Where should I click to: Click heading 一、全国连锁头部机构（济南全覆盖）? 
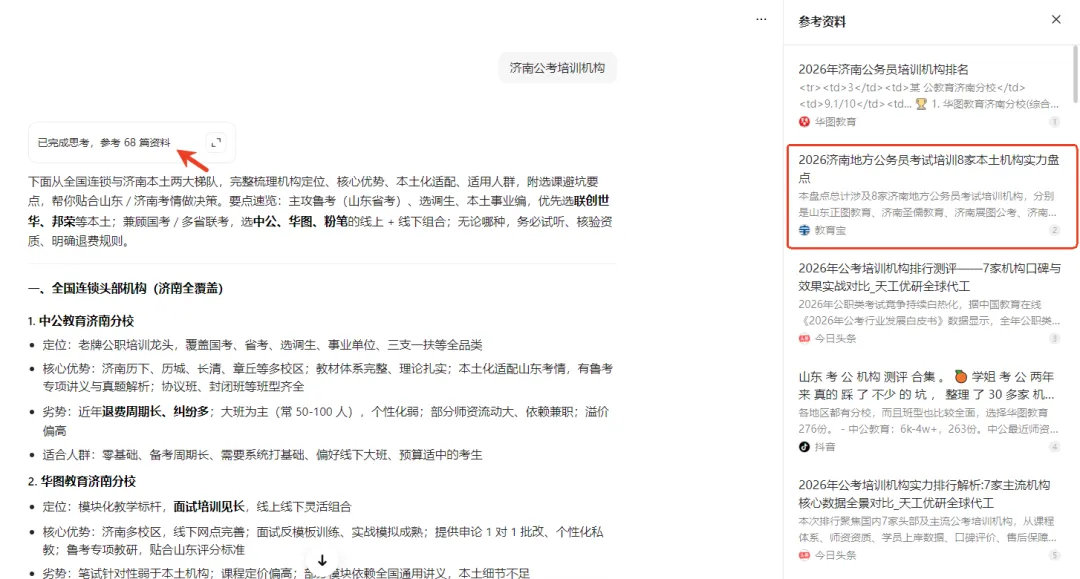(125, 288)
